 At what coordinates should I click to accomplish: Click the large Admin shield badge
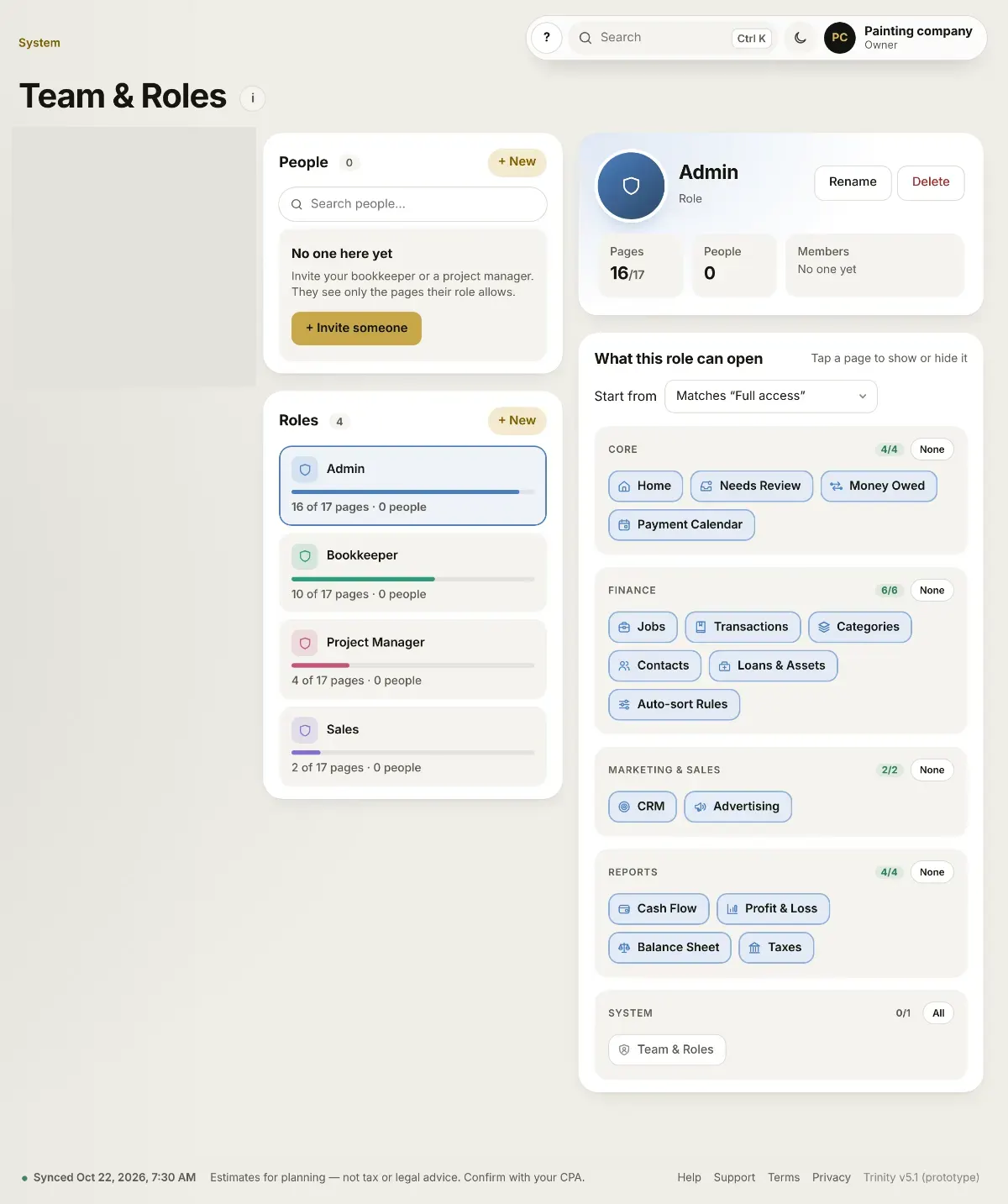(x=631, y=186)
